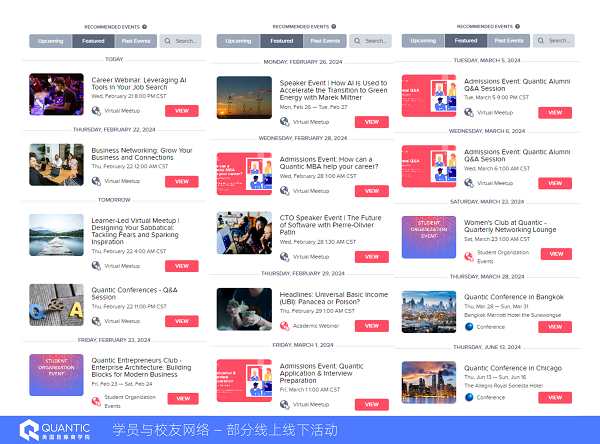This screenshot has width=600, height=444.
Task: Click VIEW for Wed March 6 Alumni Q&A
Action: pos(555,183)
